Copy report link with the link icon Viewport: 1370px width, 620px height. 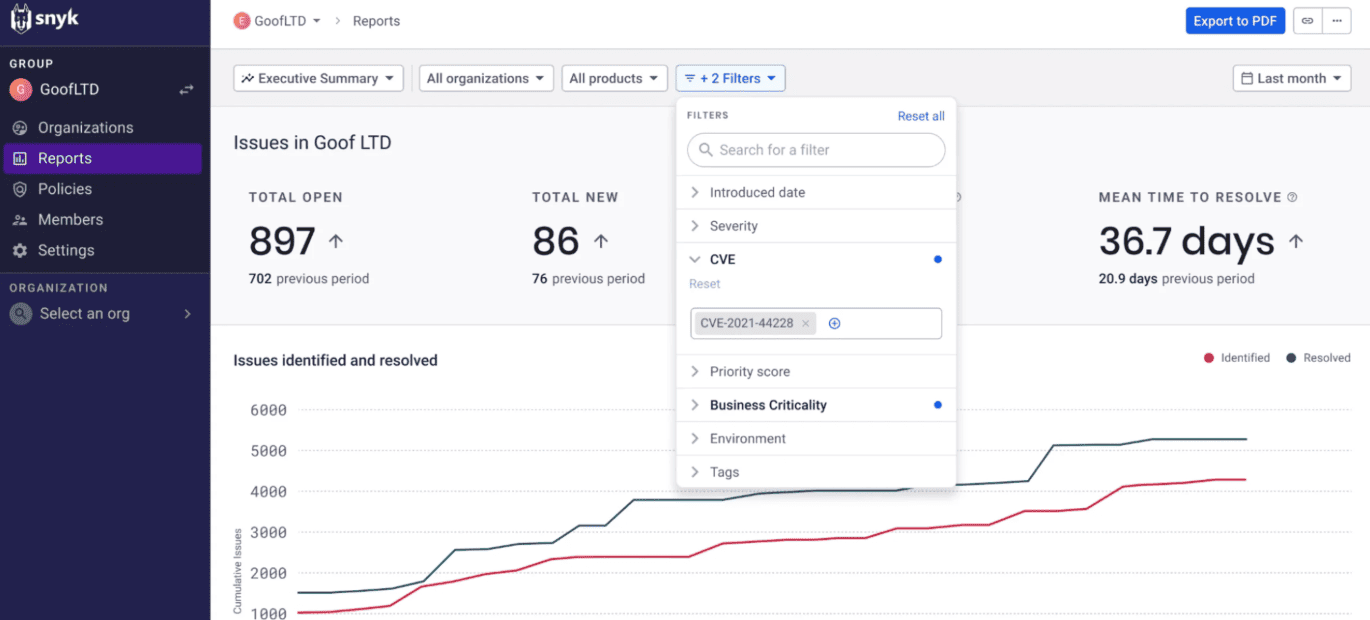1307,21
